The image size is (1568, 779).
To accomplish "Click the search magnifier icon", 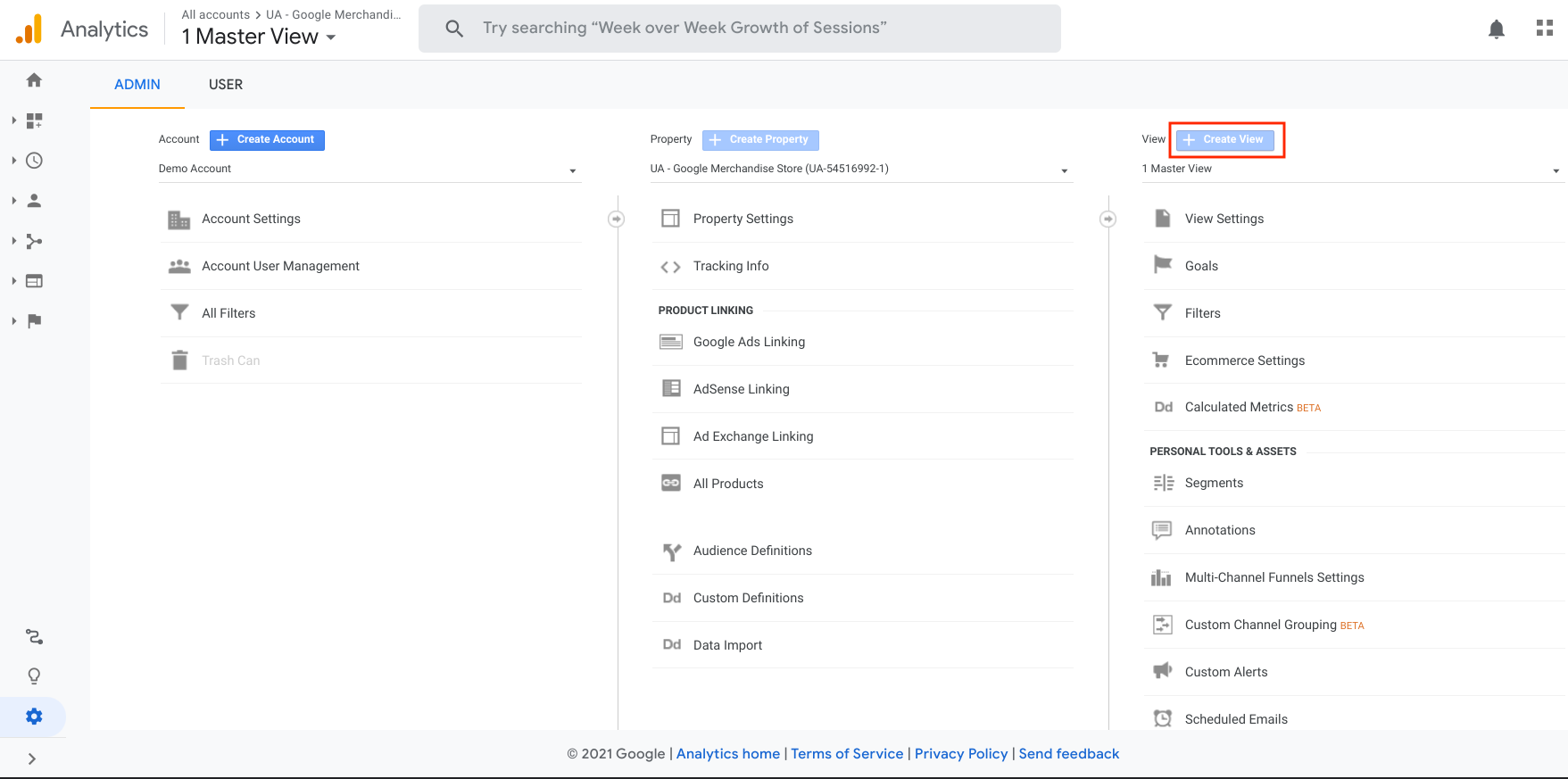I will [454, 29].
